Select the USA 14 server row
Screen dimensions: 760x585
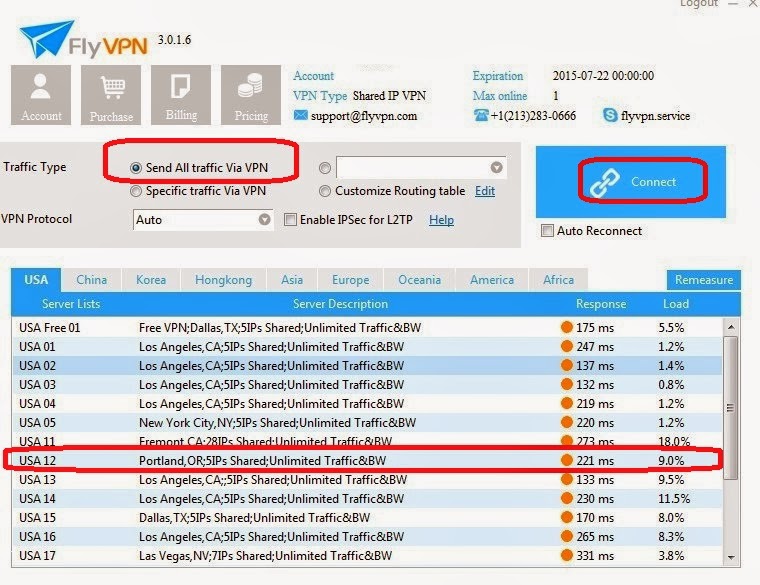coord(367,498)
